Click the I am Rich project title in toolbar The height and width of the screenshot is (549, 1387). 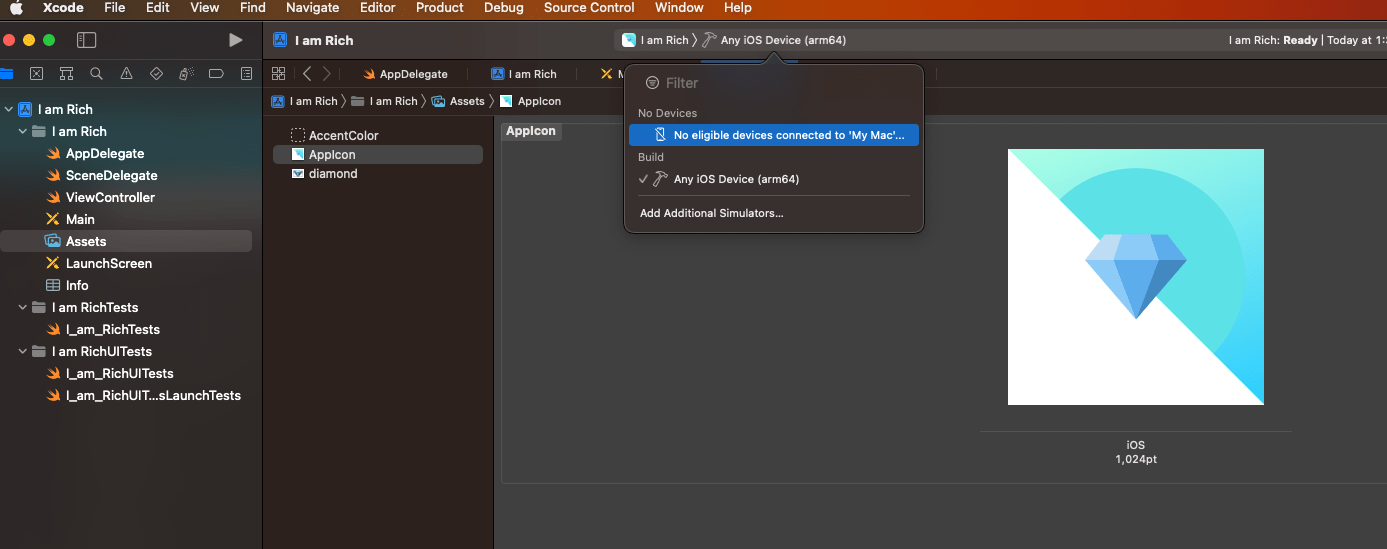click(x=324, y=41)
